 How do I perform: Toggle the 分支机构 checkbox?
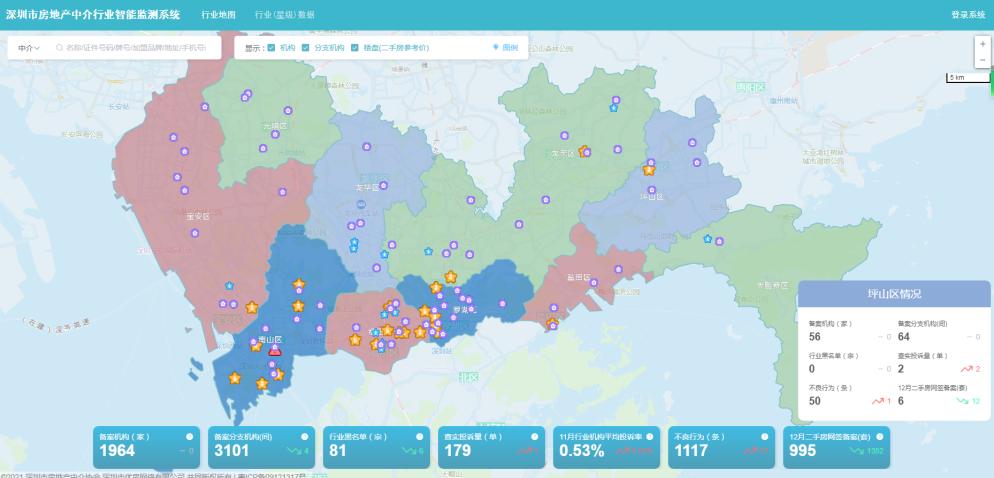[306, 47]
